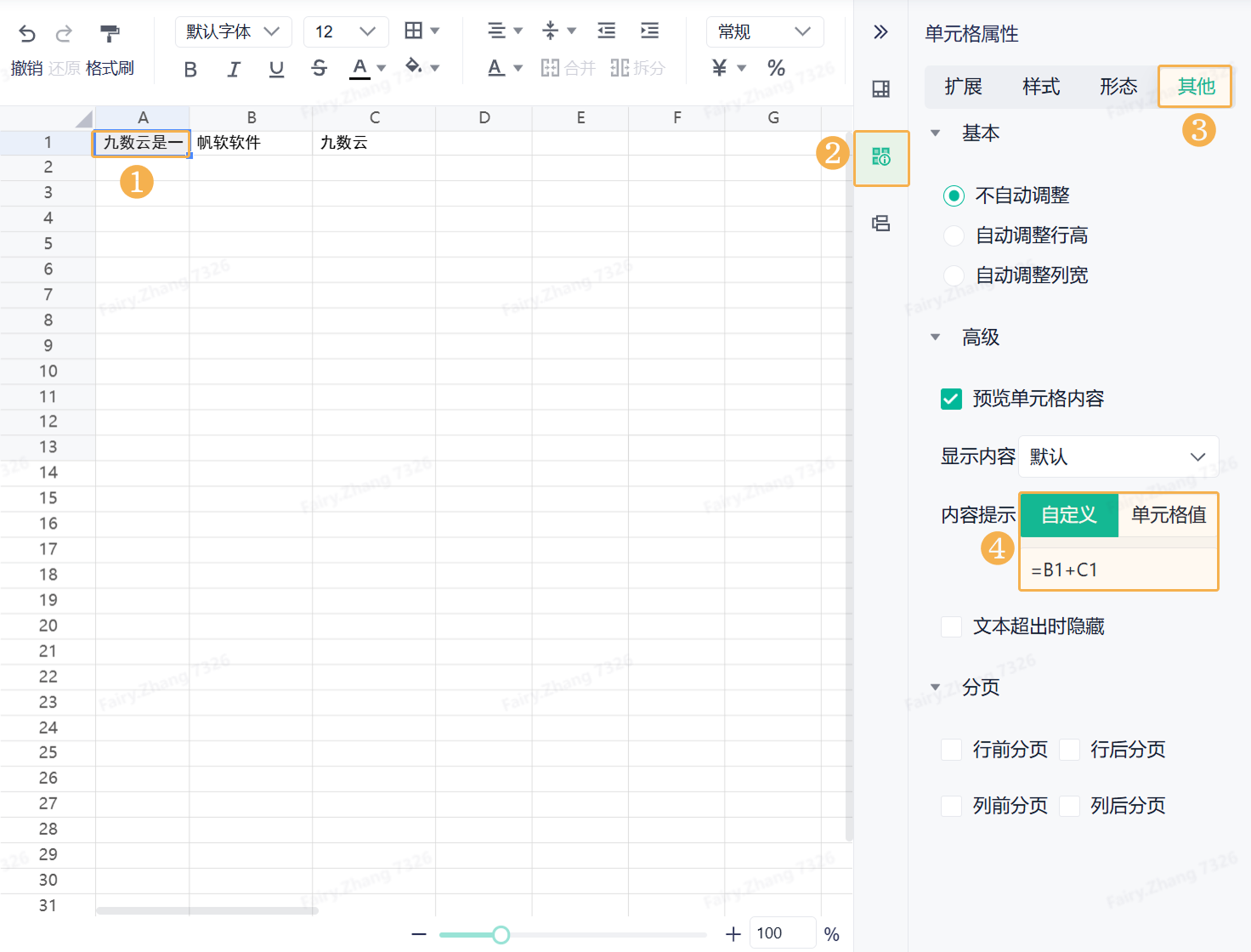This screenshot has height=952, width=1251.
Task: Merge cells with 合并 button
Action: coord(569,68)
